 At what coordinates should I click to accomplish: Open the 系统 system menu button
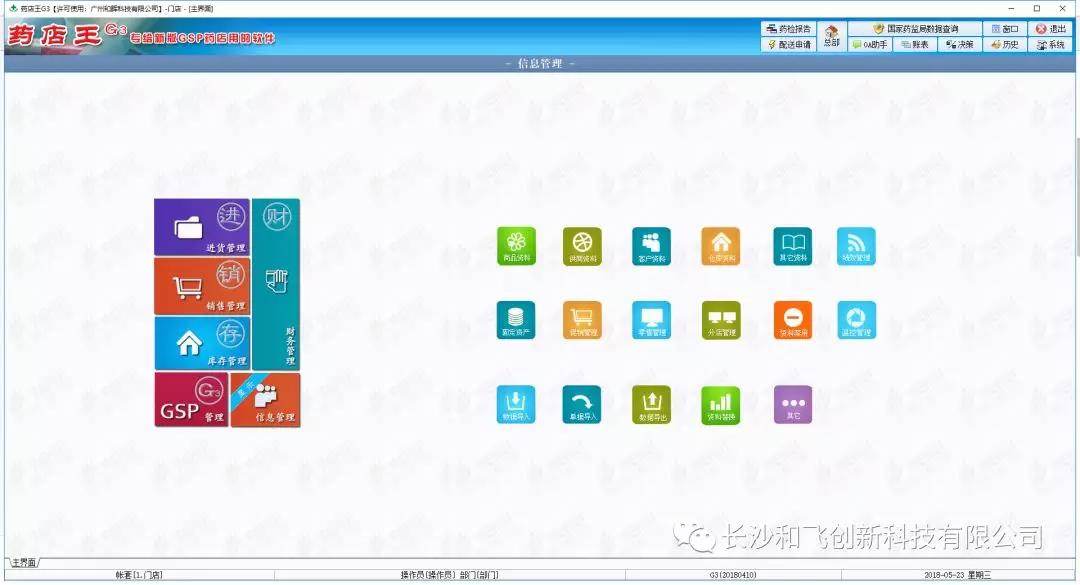(x=1051, y=44)
